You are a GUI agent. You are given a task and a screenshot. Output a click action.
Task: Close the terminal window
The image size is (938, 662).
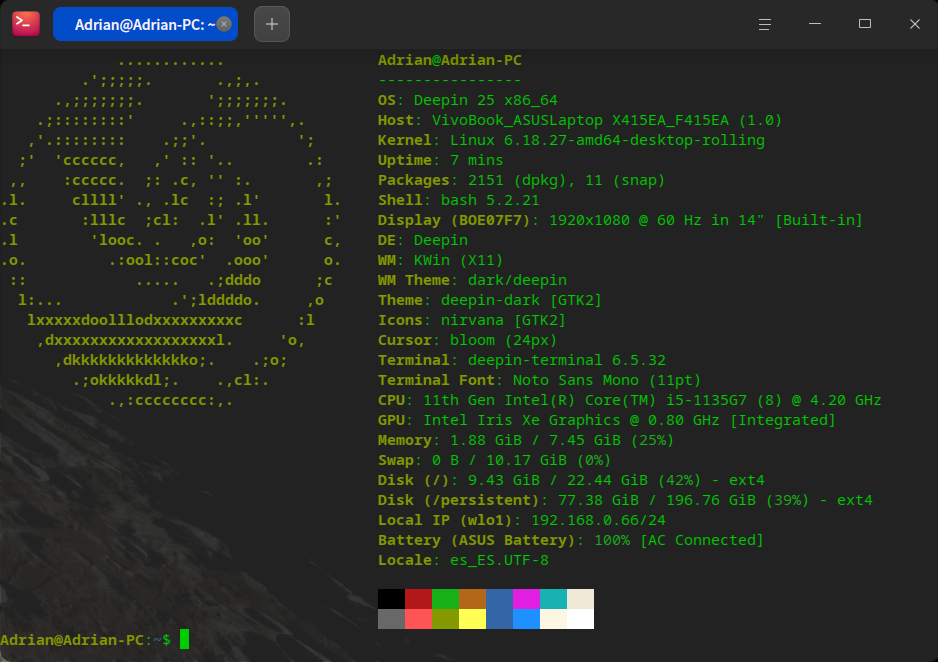(915, 24)
